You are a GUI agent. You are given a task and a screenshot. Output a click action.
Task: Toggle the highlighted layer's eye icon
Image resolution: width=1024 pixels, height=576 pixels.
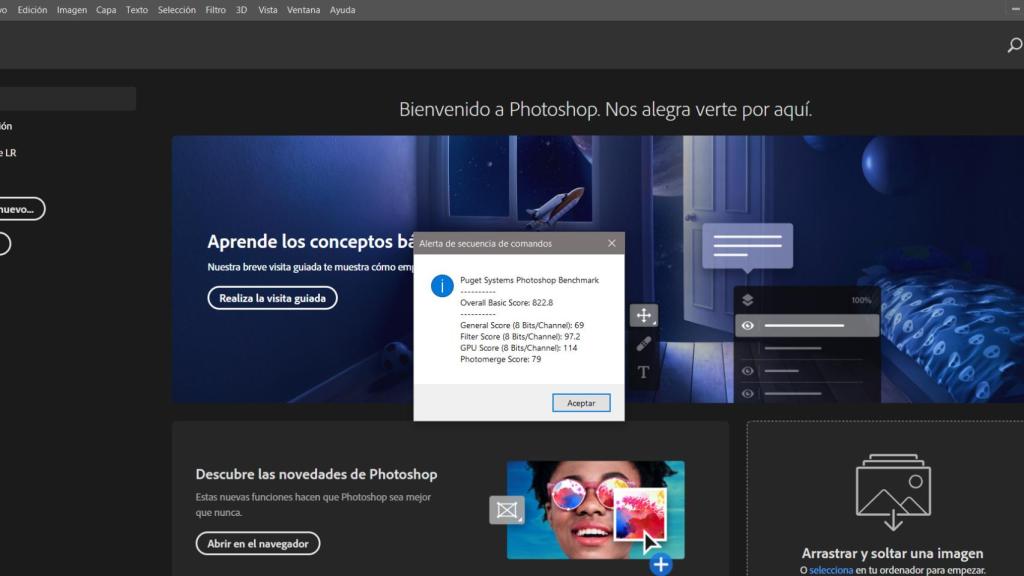tap(747, 326)
